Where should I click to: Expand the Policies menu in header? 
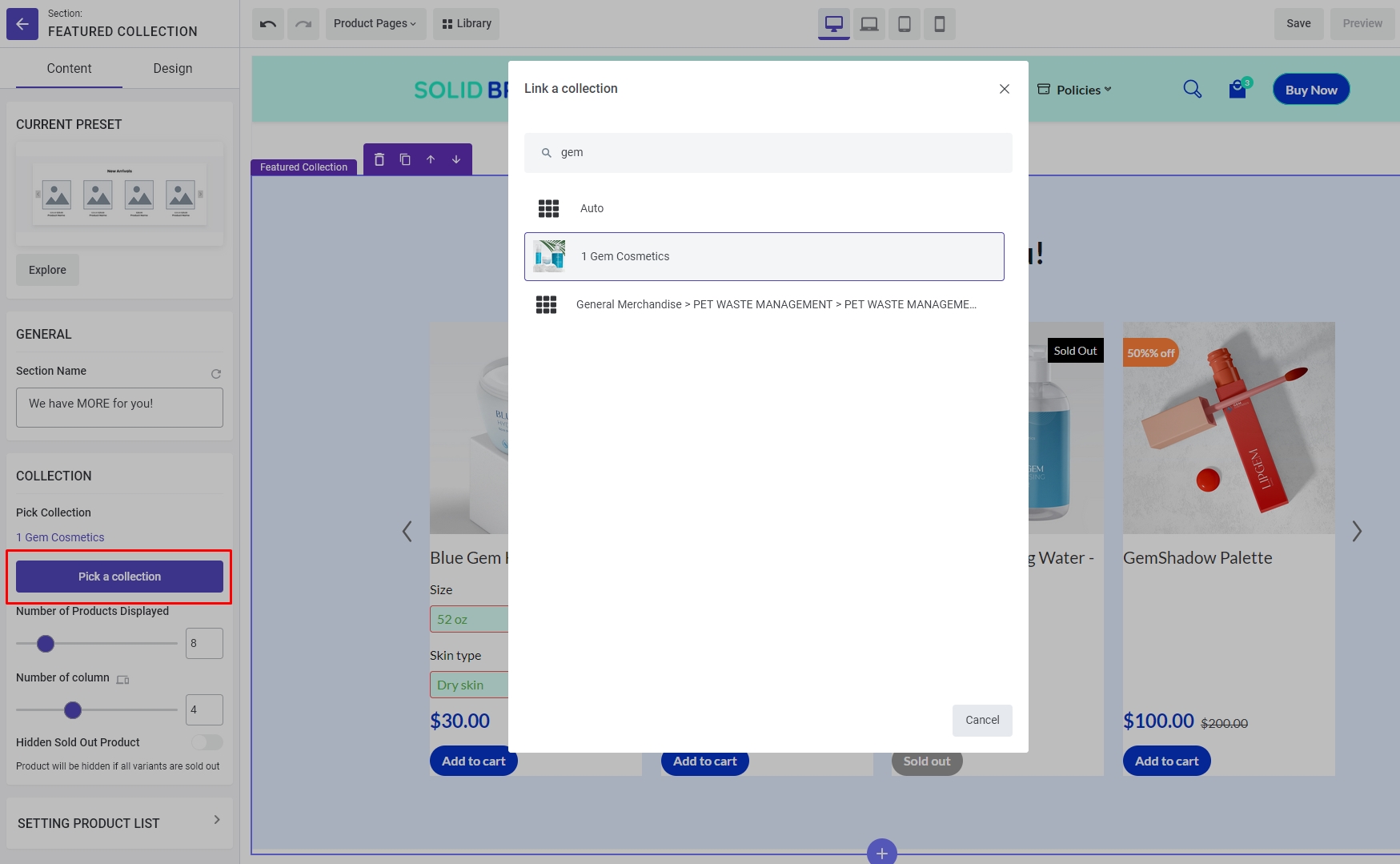click(x=1075, y=90)
